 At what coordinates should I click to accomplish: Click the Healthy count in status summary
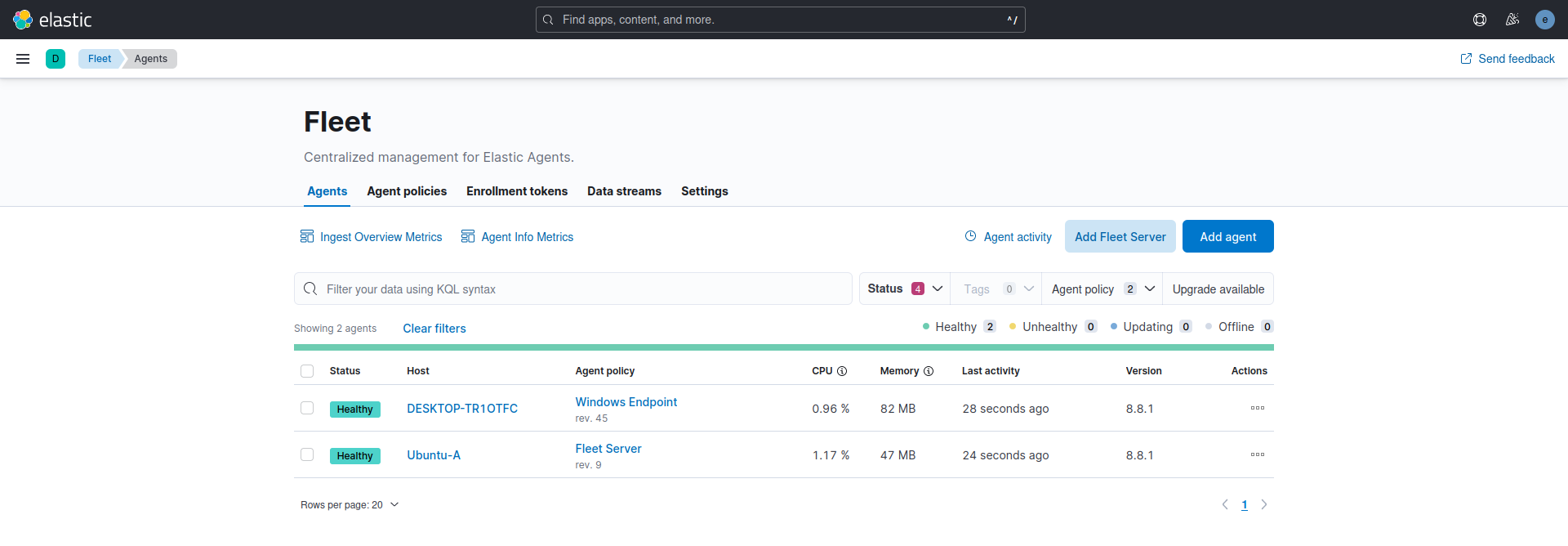tap(990, 326)
